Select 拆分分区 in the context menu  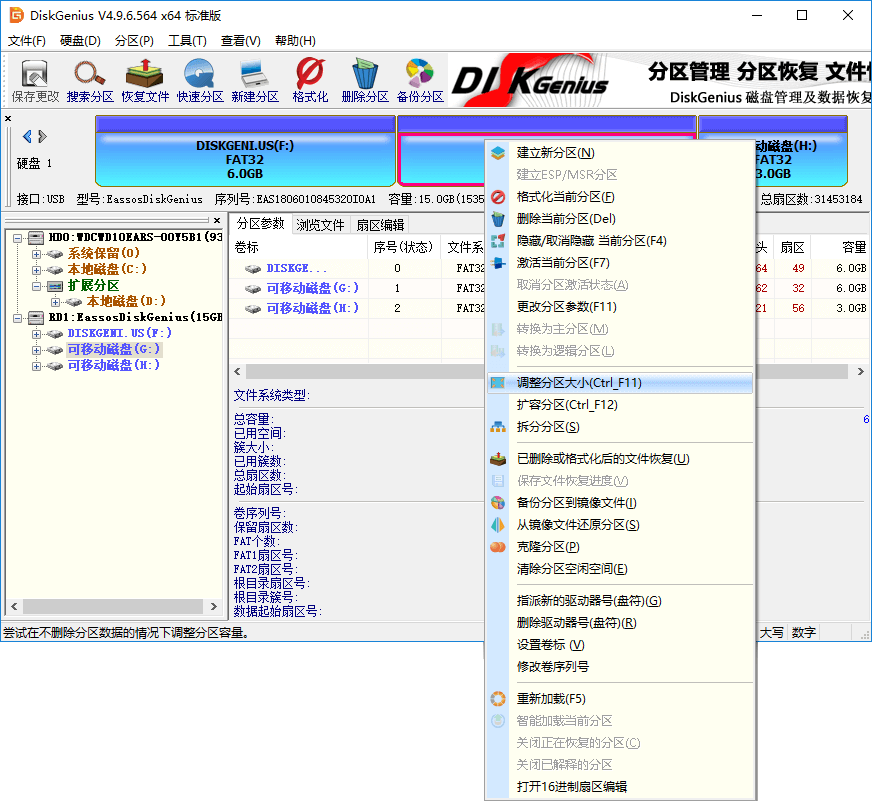[x=547, y=427]
